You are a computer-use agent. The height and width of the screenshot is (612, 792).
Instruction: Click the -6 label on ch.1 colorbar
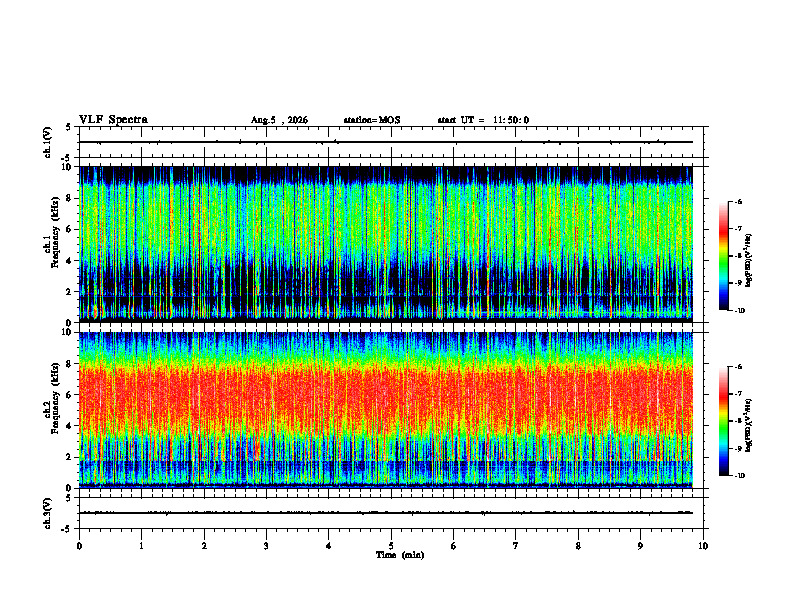(x=738, y=201)
